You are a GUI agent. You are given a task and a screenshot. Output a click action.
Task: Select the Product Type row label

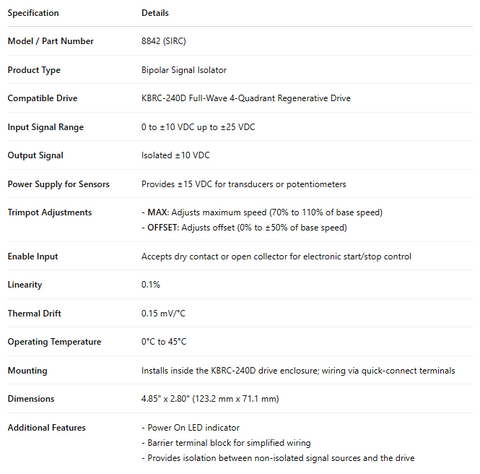tap(34, 70)
